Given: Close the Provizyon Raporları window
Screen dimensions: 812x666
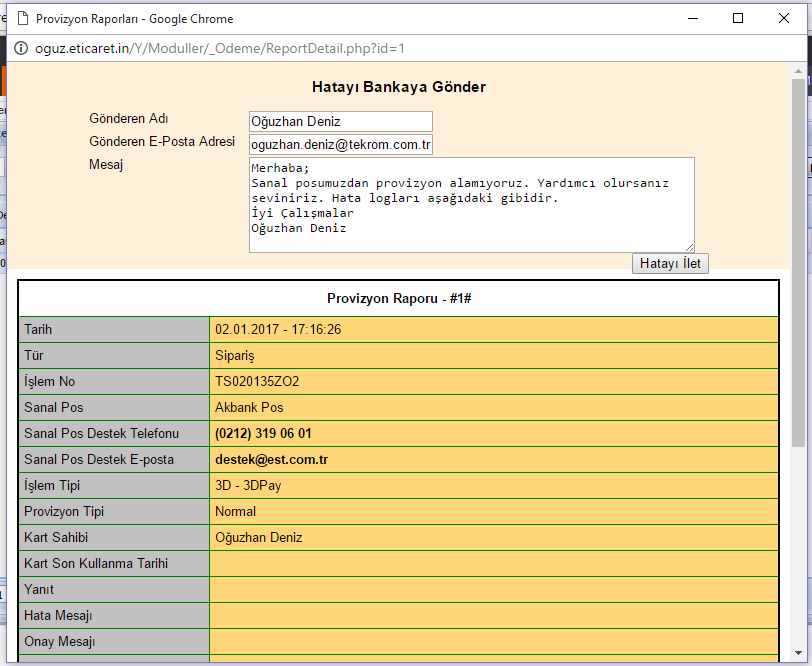Looking at the screenshot, I should click(x=784, y=19).
